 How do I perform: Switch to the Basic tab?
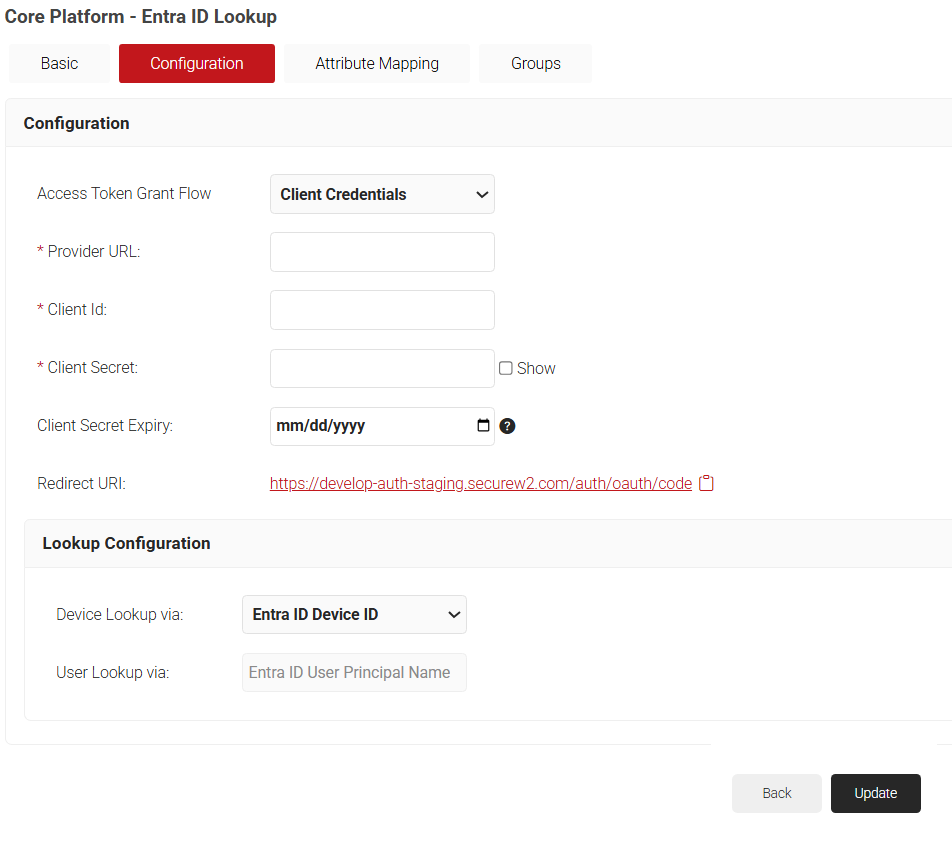click(x=59, y=63)
